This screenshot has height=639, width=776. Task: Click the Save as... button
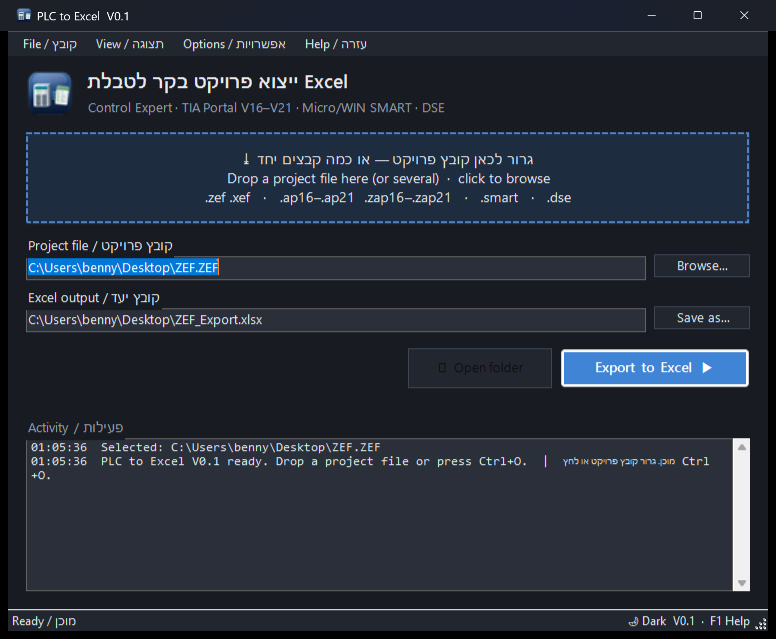tap(702, 318)
